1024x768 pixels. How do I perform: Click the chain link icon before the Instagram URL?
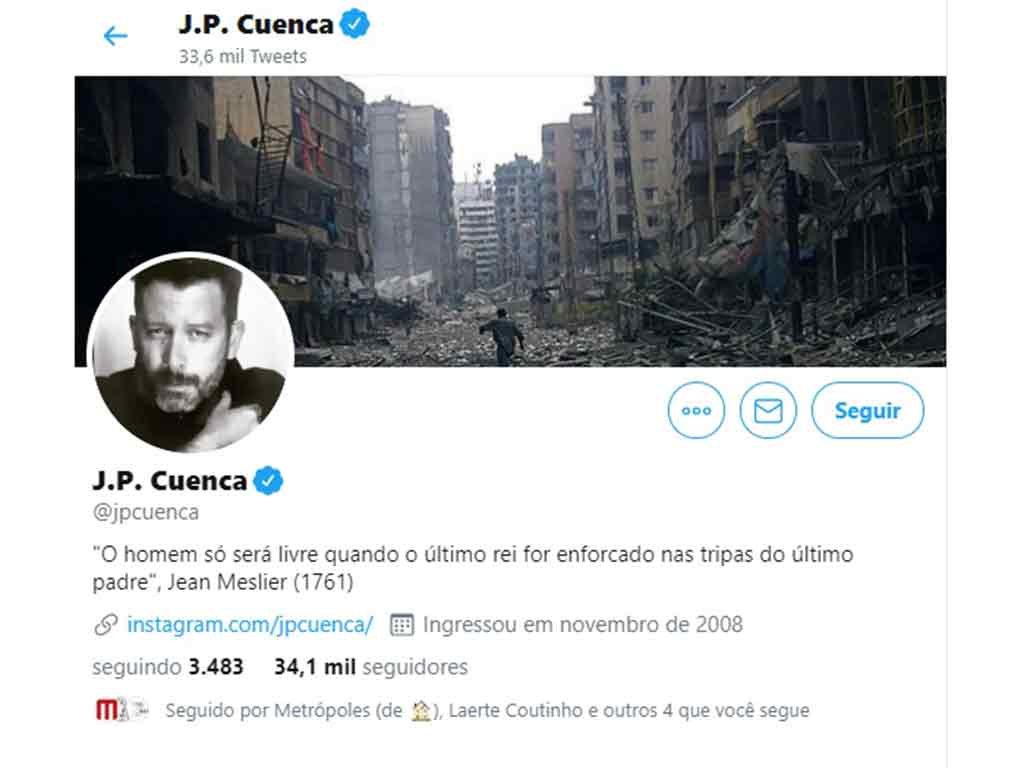tap(105, 625)
